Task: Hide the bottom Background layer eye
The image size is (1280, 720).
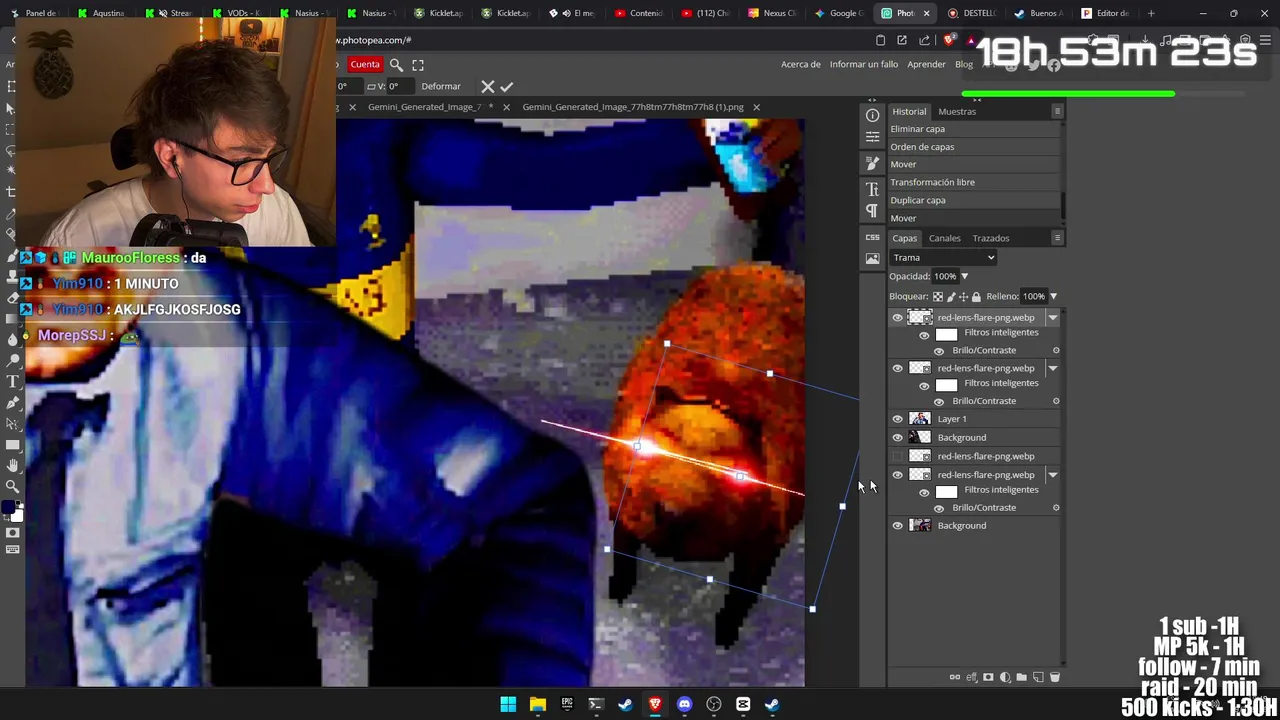Action: (x=897, y=525)
